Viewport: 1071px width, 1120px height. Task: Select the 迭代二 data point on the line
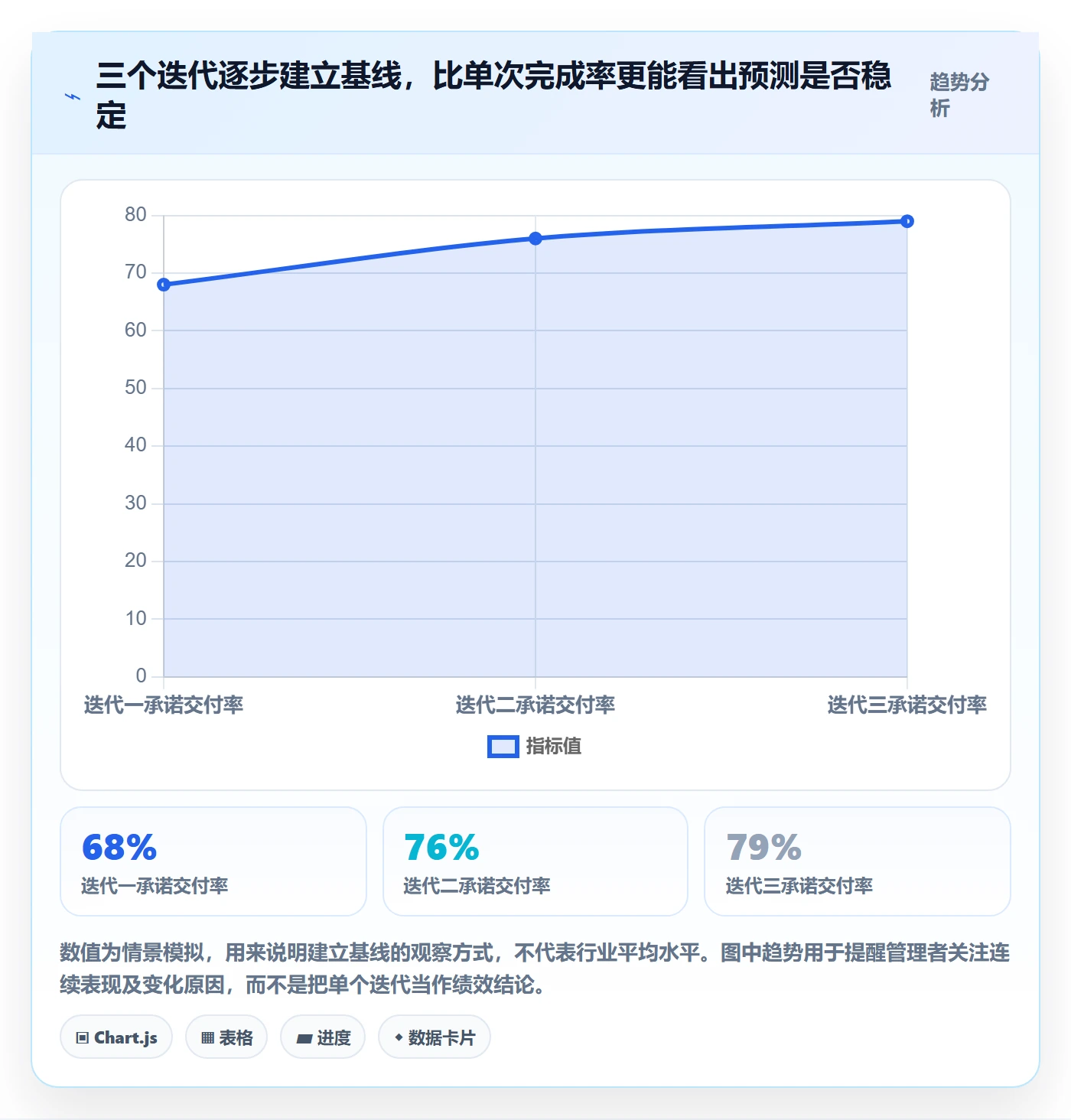click(x=535, y=239)
